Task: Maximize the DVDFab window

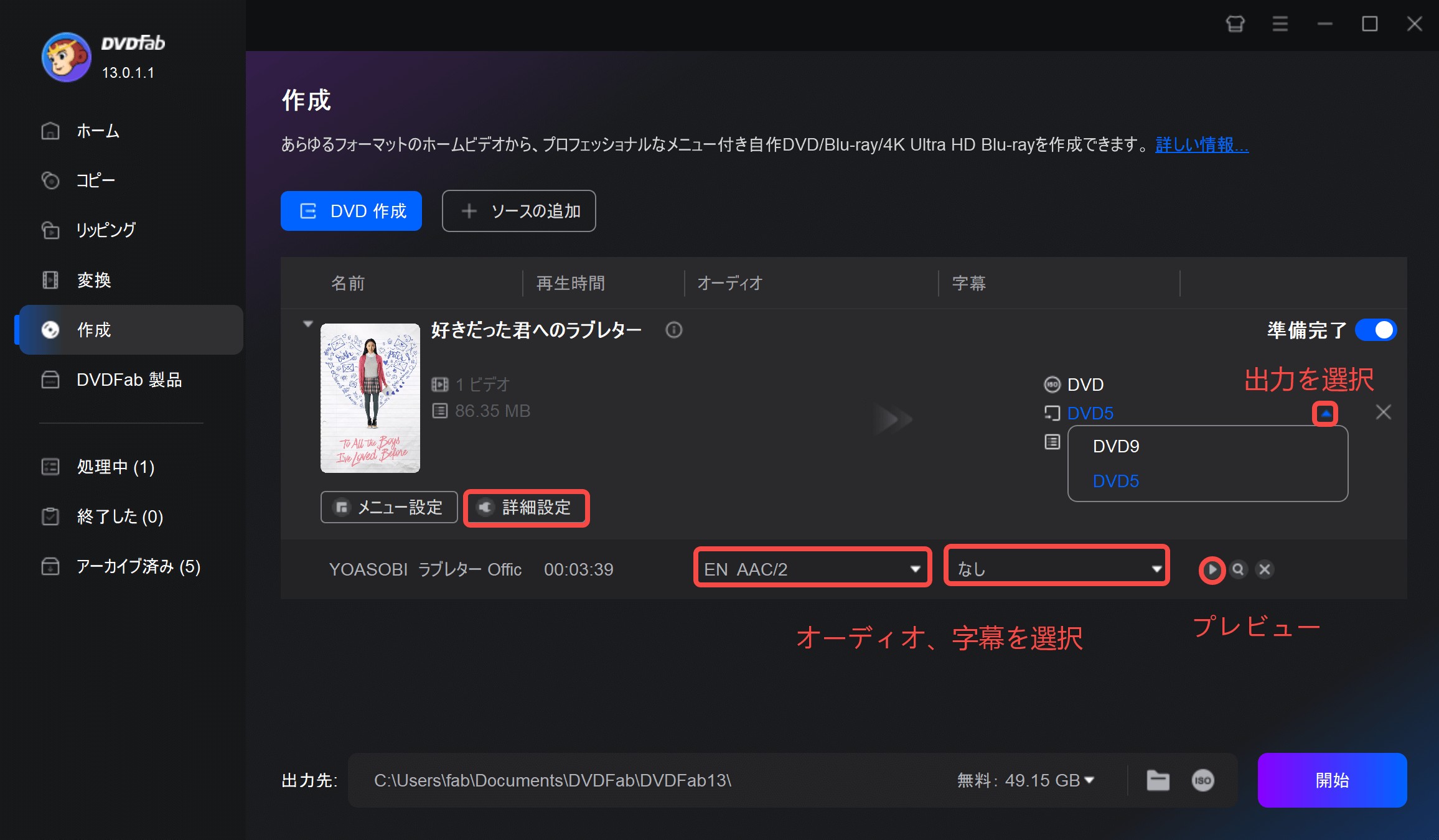Action: coord(1370,24)
